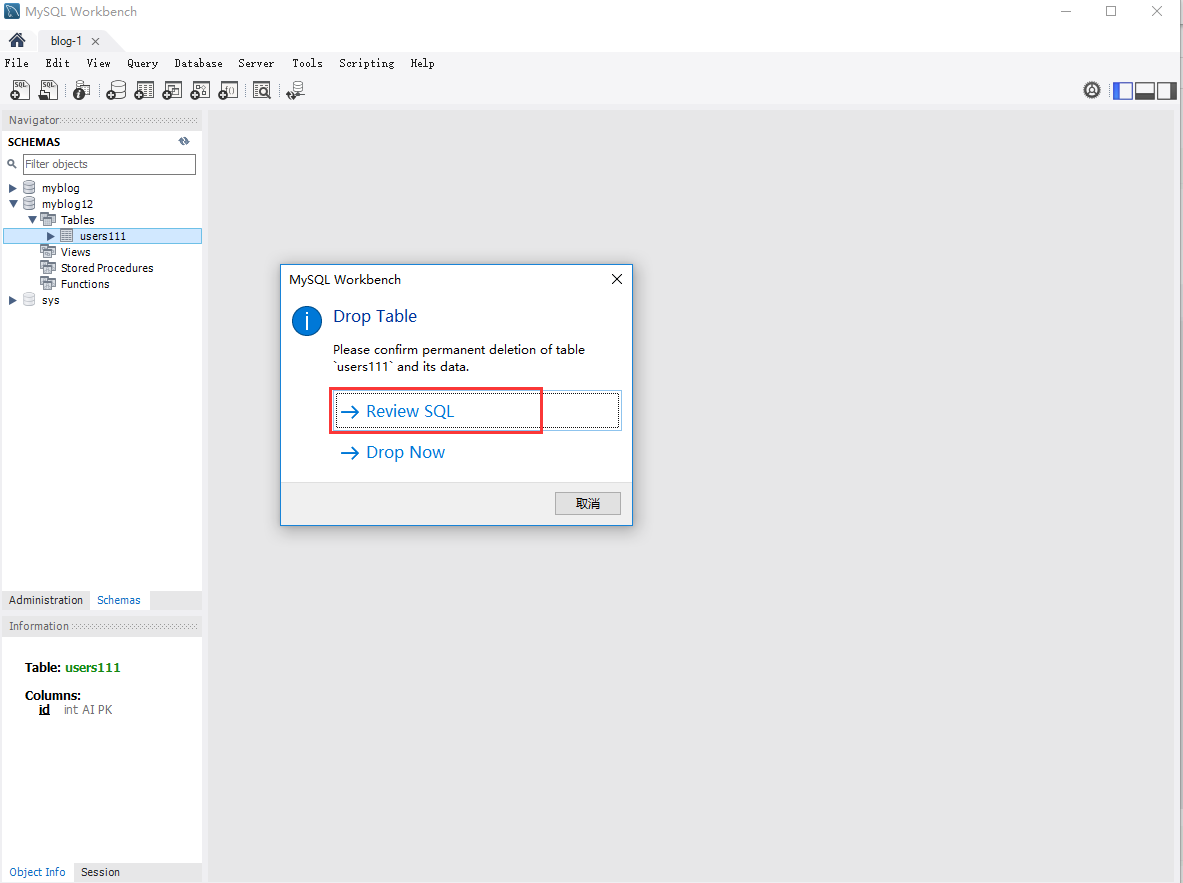Click the sys database icon
Image resolution: width=1183 pixels, height=883 pixels.
click(x=29, y=300)
